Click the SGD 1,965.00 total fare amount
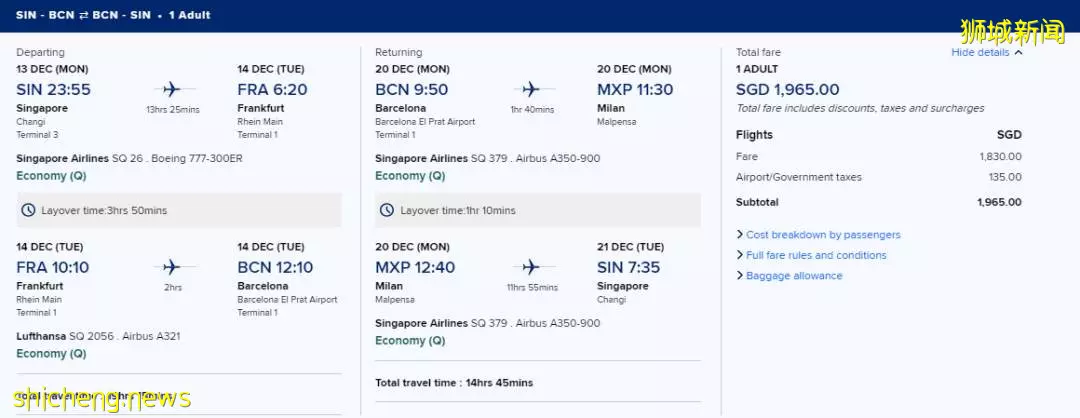The height and width of the screenshot is (418, 1080). click(x=787, y=90)
